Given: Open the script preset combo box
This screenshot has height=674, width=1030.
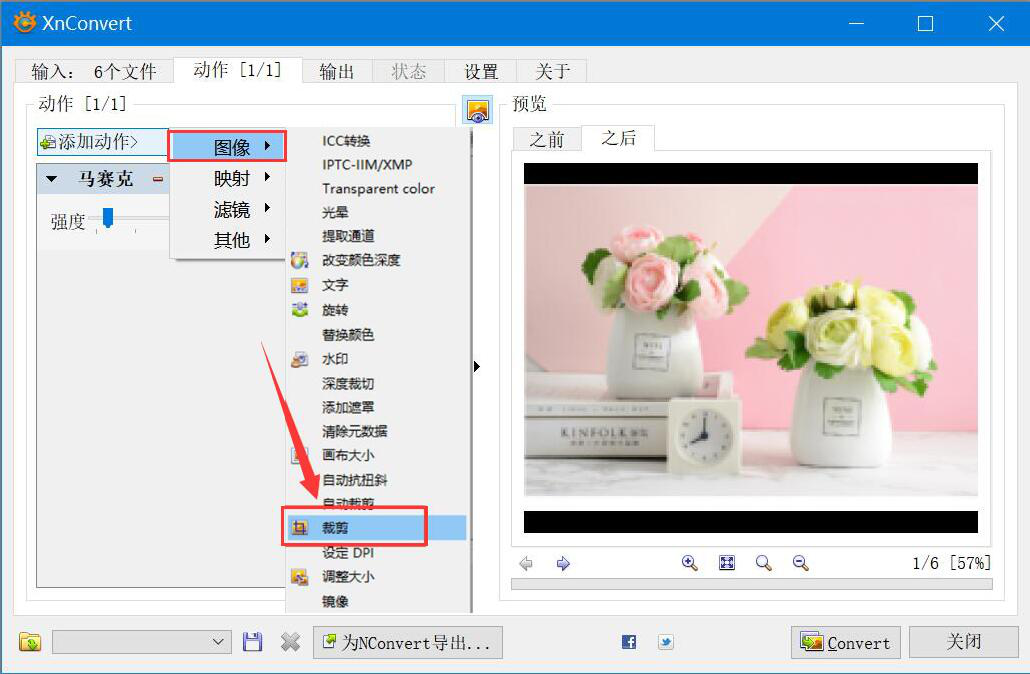Looking at the screenshot, I should 142,642.
